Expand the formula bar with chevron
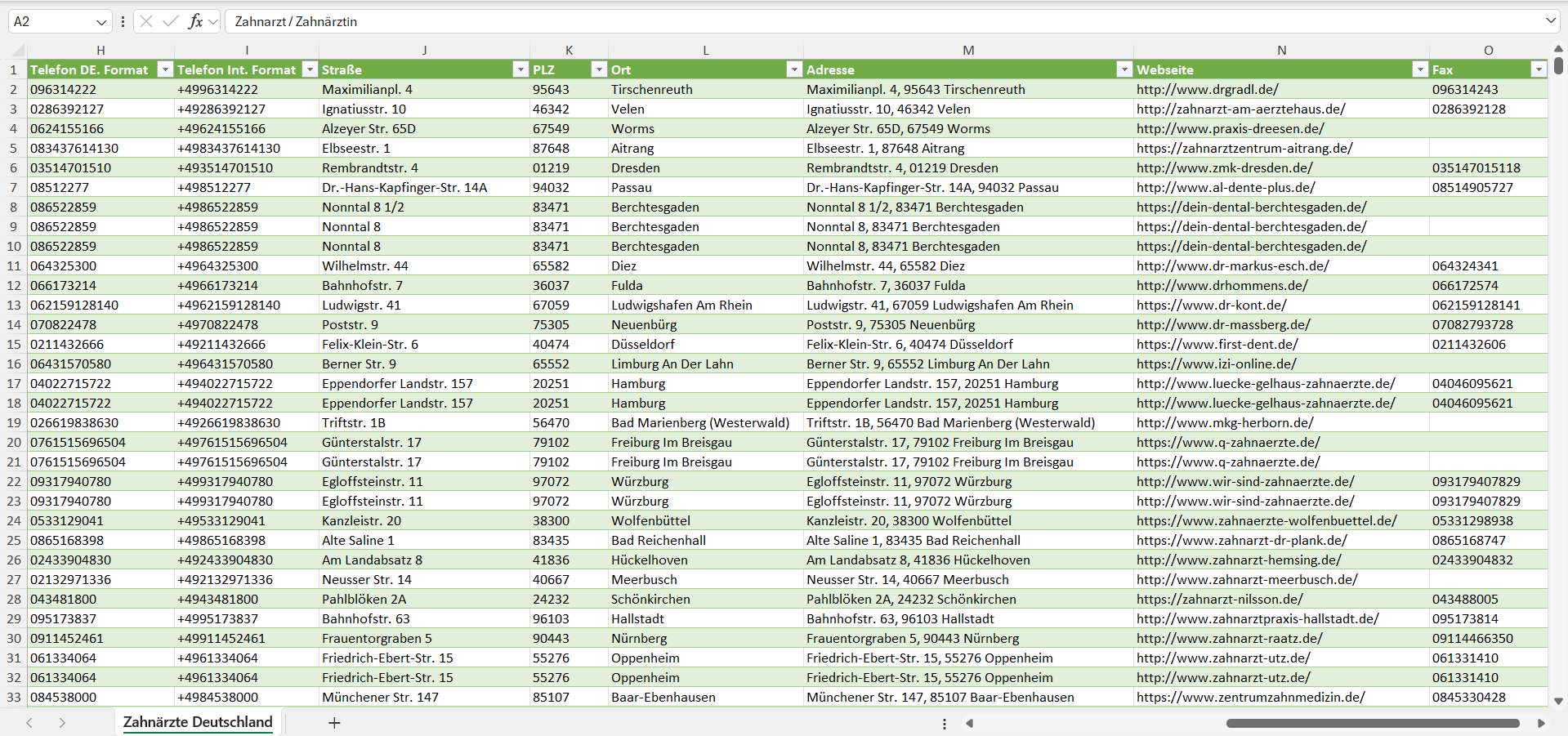Viewport: 1568px width, 736px height. [1550, 21]
